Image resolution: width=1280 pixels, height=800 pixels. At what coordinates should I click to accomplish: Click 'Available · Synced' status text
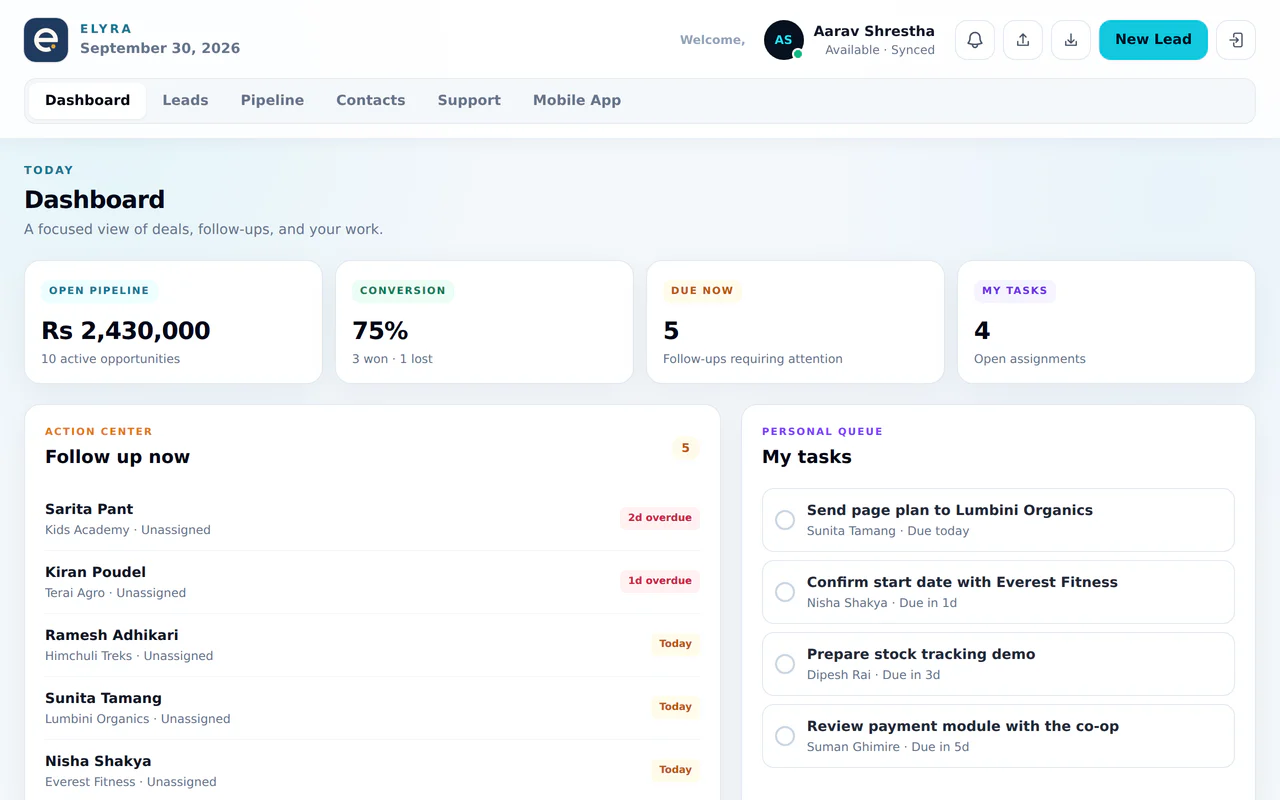tap(880, 50)
